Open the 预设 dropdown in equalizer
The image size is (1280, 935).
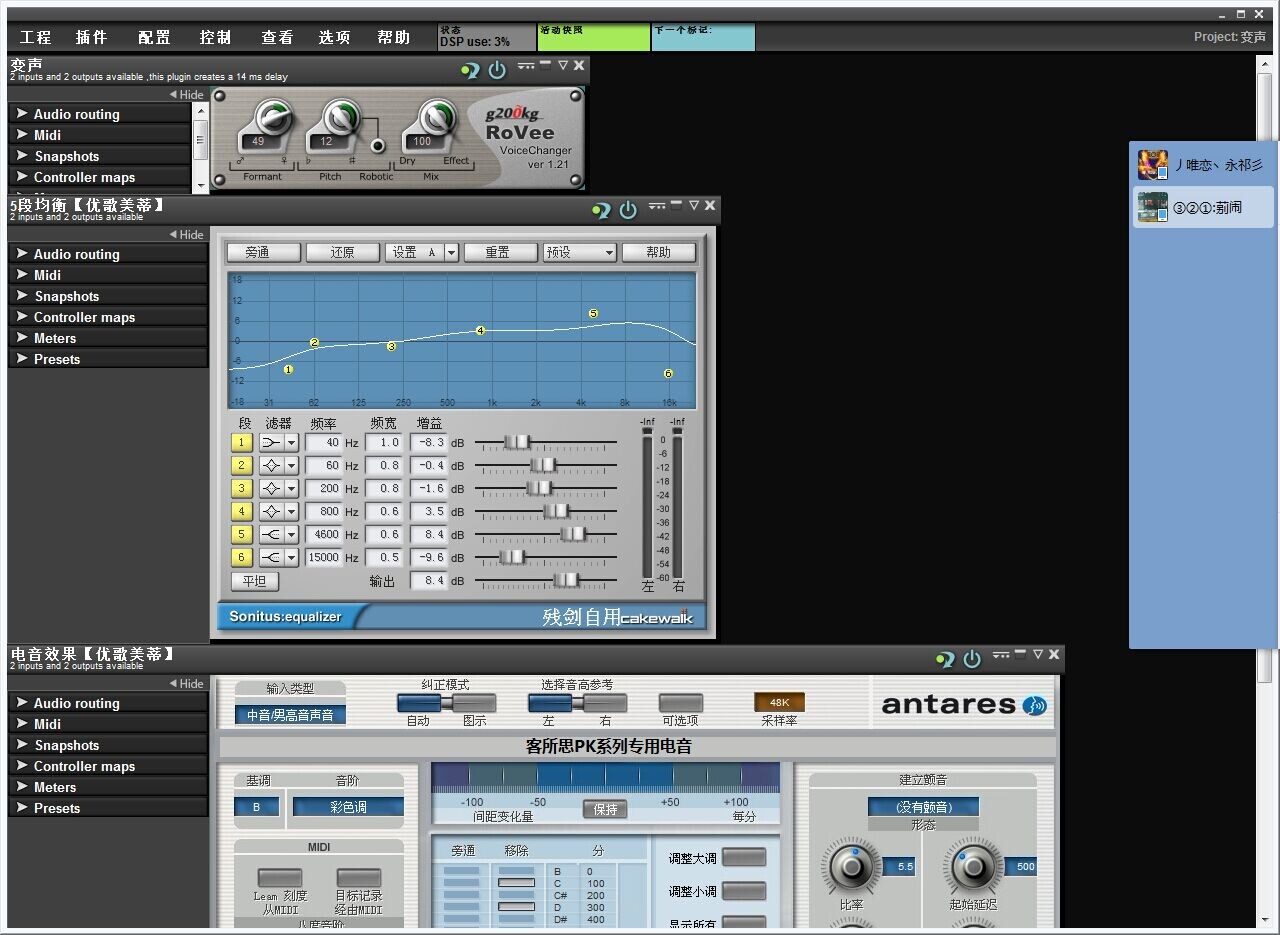(x=580, y=253)
